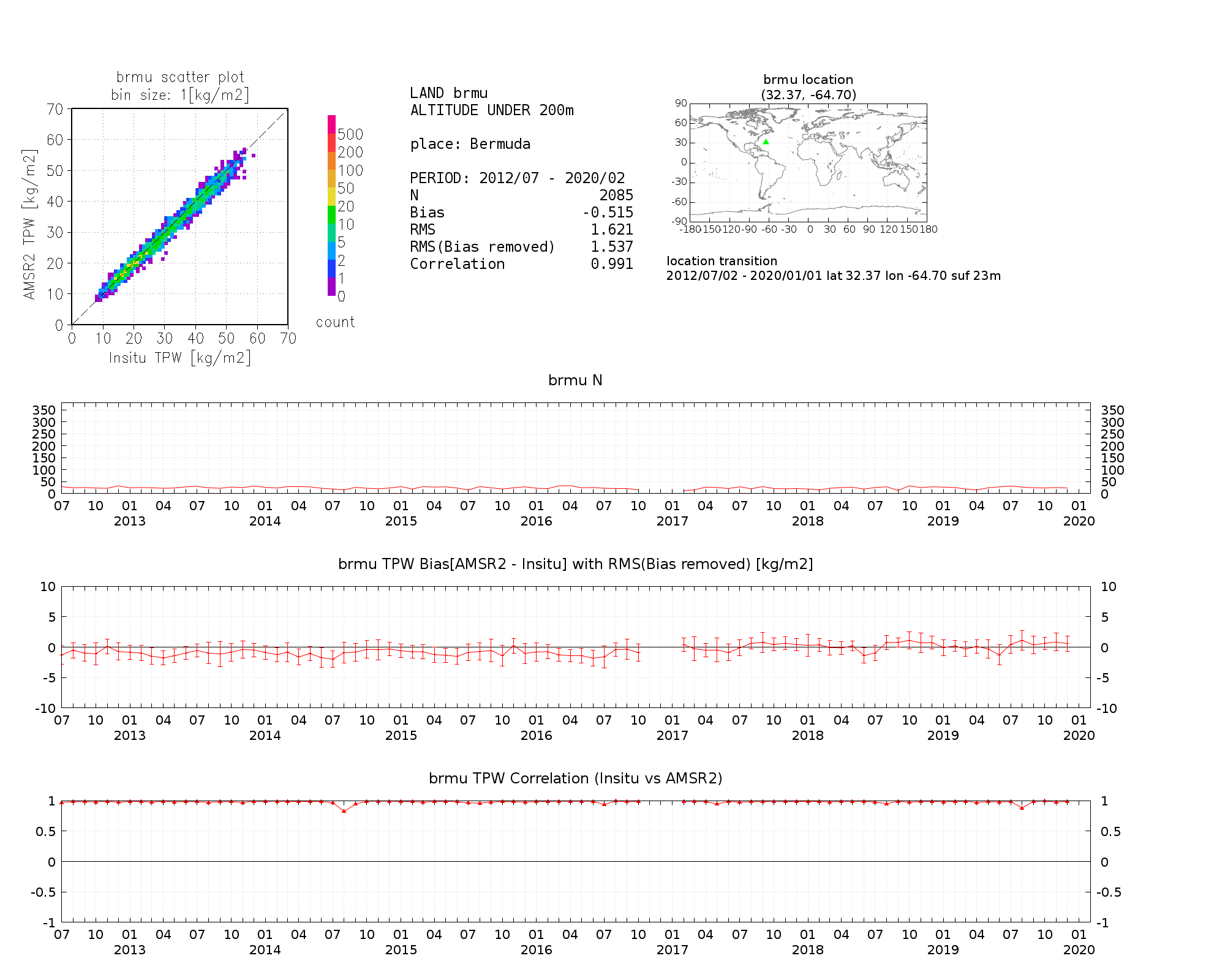
Task: Click the 2020 year label under Correlation chart
Action: coord(1079,950)
